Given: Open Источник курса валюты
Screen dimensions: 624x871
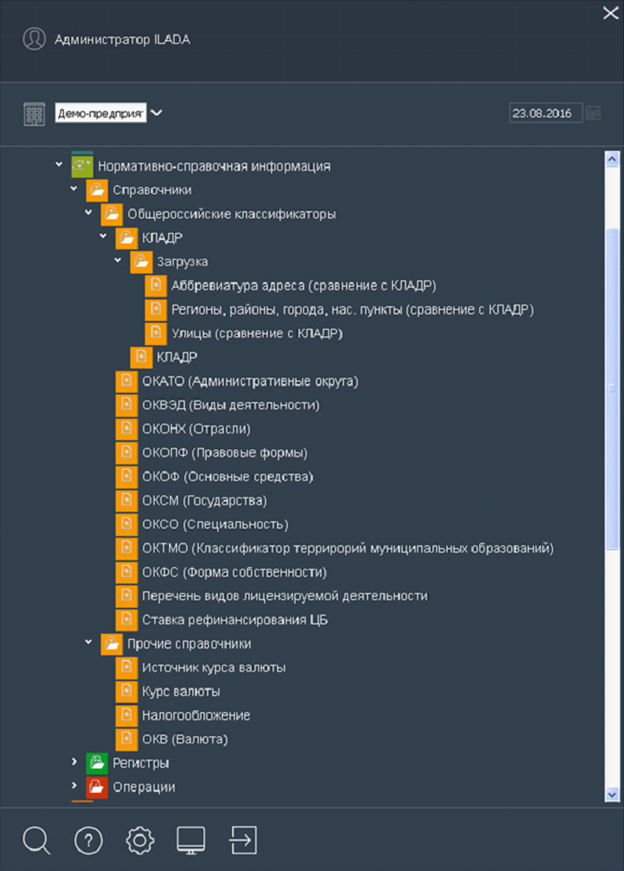Looking at the screenshot, I should (x=214, y=668).
